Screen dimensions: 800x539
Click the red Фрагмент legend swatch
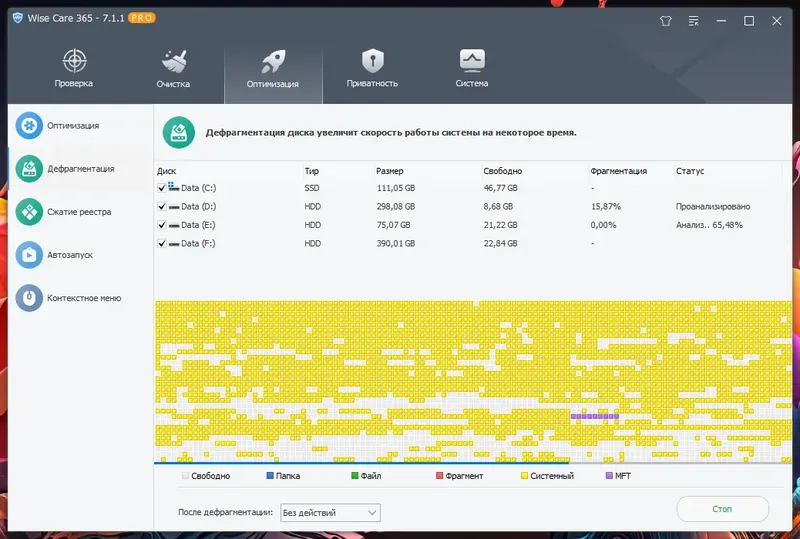tap(439, 476)
